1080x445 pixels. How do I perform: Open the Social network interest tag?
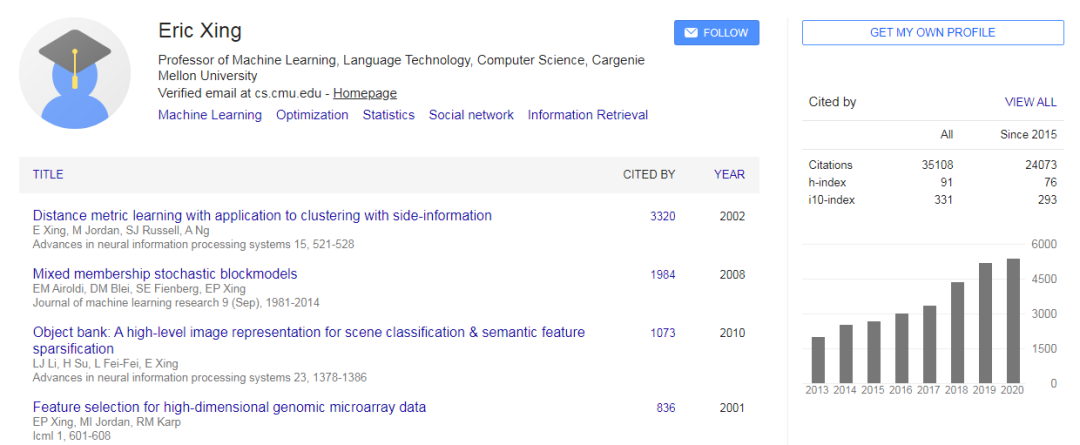tap(471, 115)
